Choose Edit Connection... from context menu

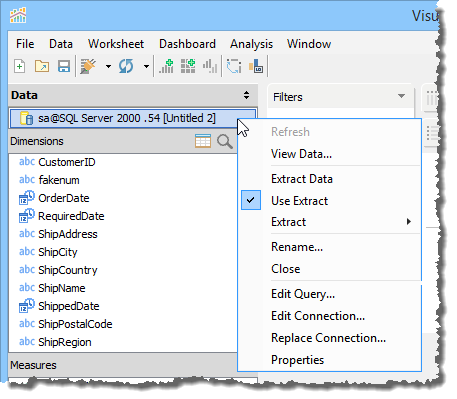point(318,316)
